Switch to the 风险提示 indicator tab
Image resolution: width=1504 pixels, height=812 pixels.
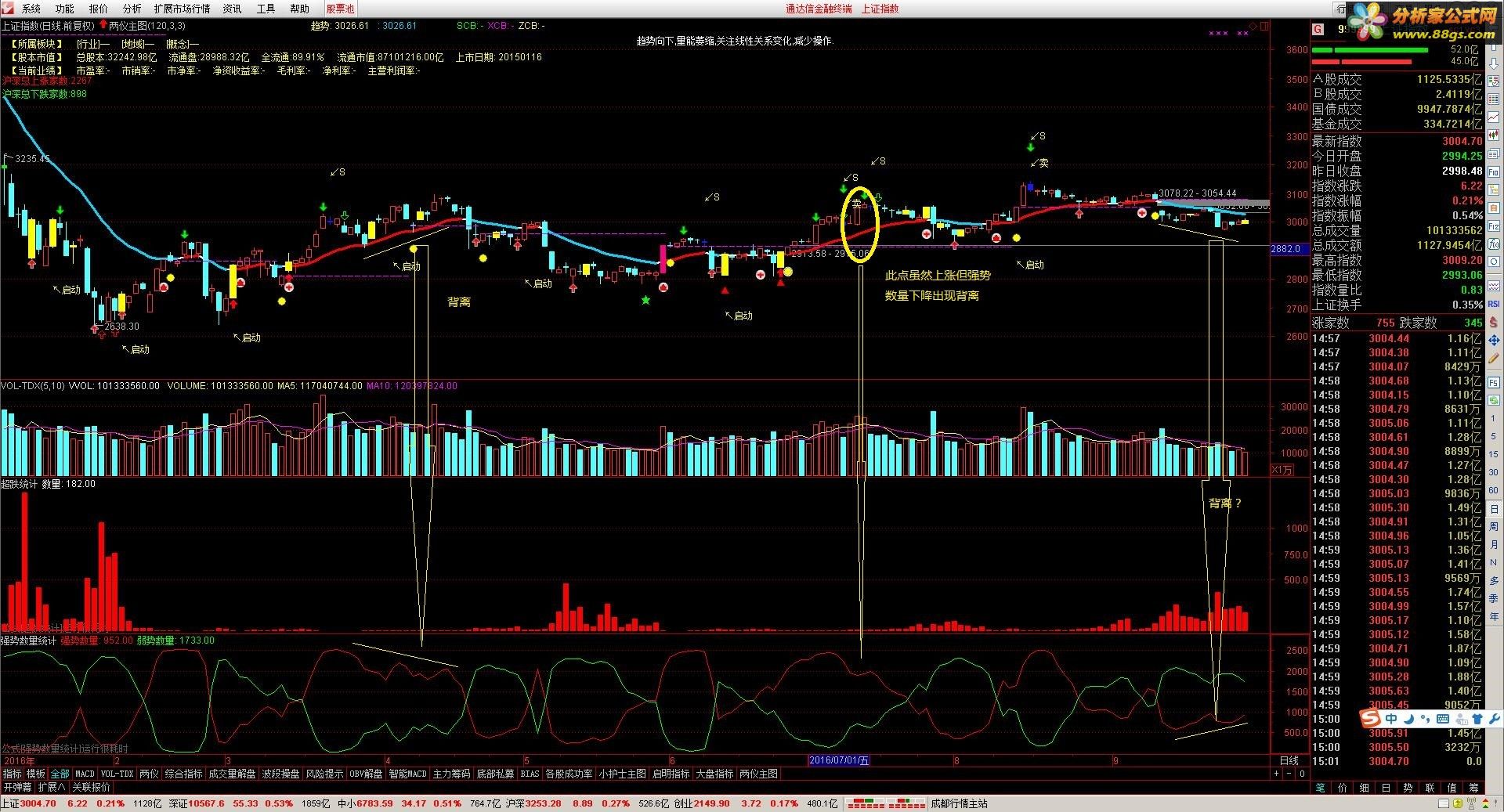coord(324,774)
